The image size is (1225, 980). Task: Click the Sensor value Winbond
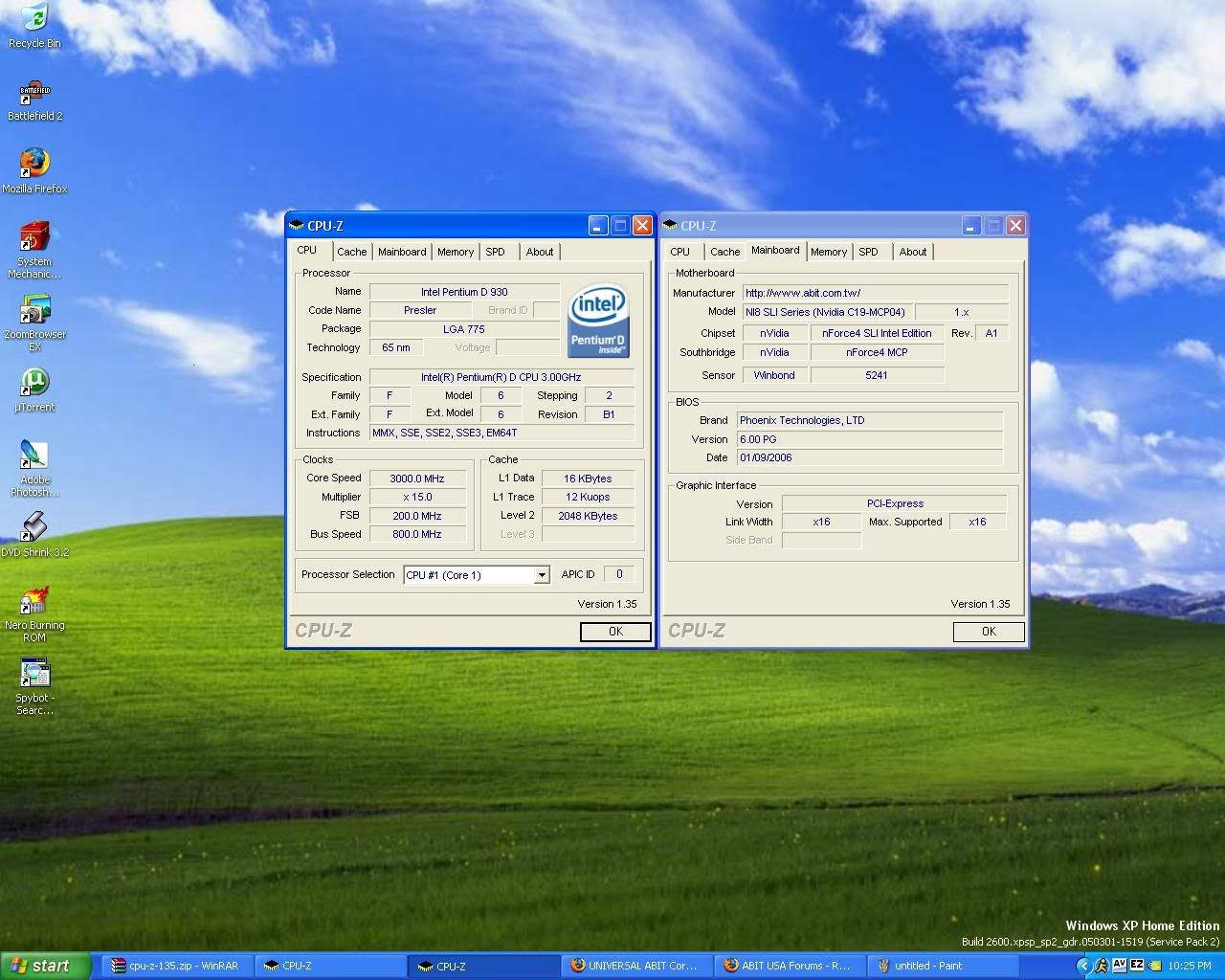click(x=774, y=375)
